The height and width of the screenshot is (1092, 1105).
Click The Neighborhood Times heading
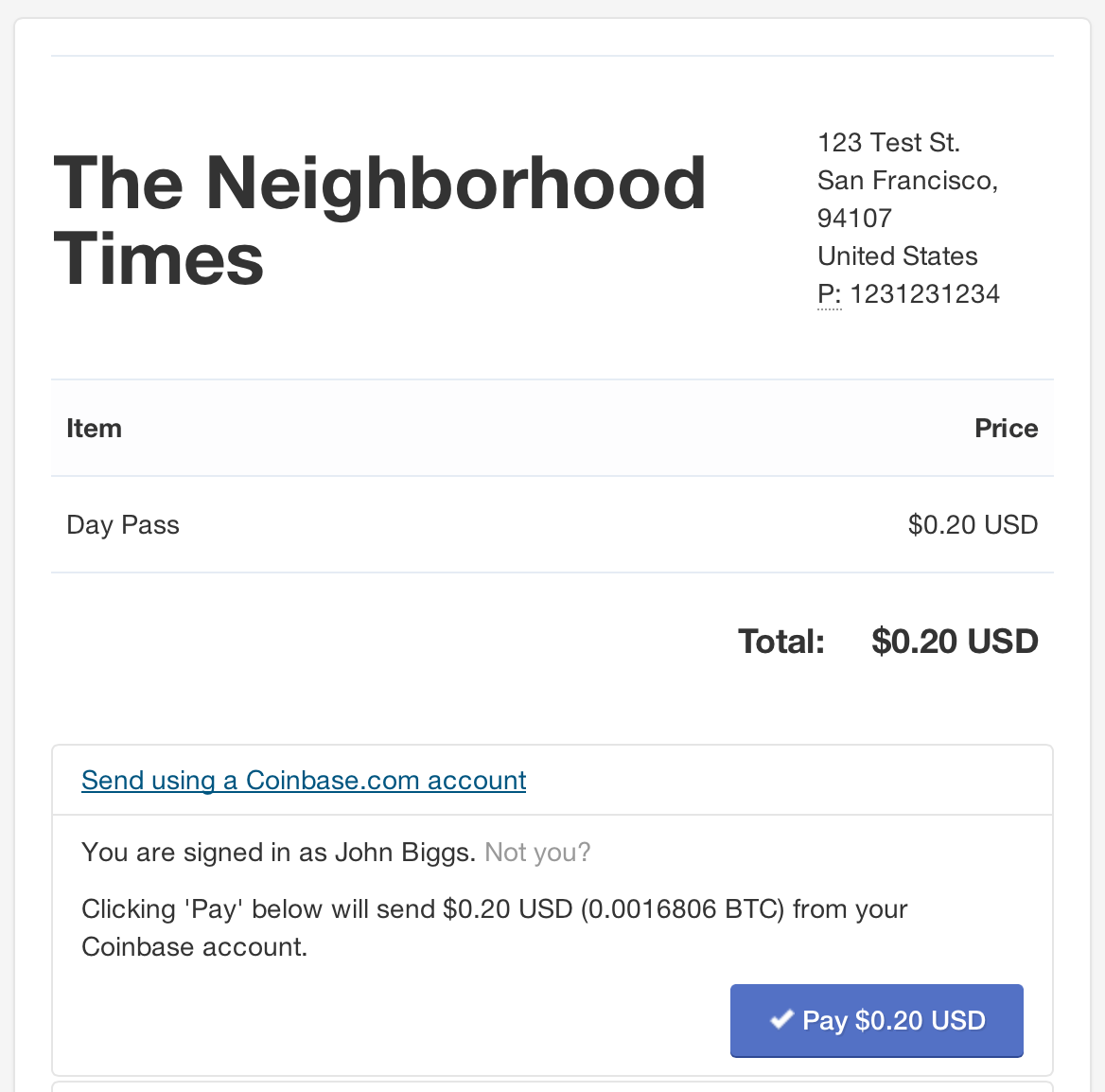[x=379, y=220]
